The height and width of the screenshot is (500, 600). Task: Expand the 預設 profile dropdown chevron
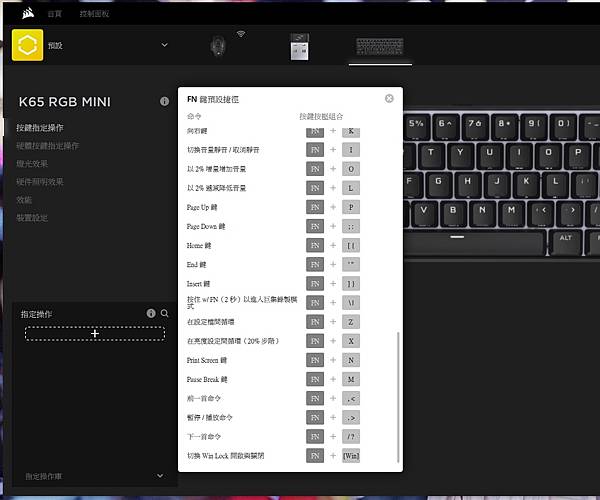(164, 45)
